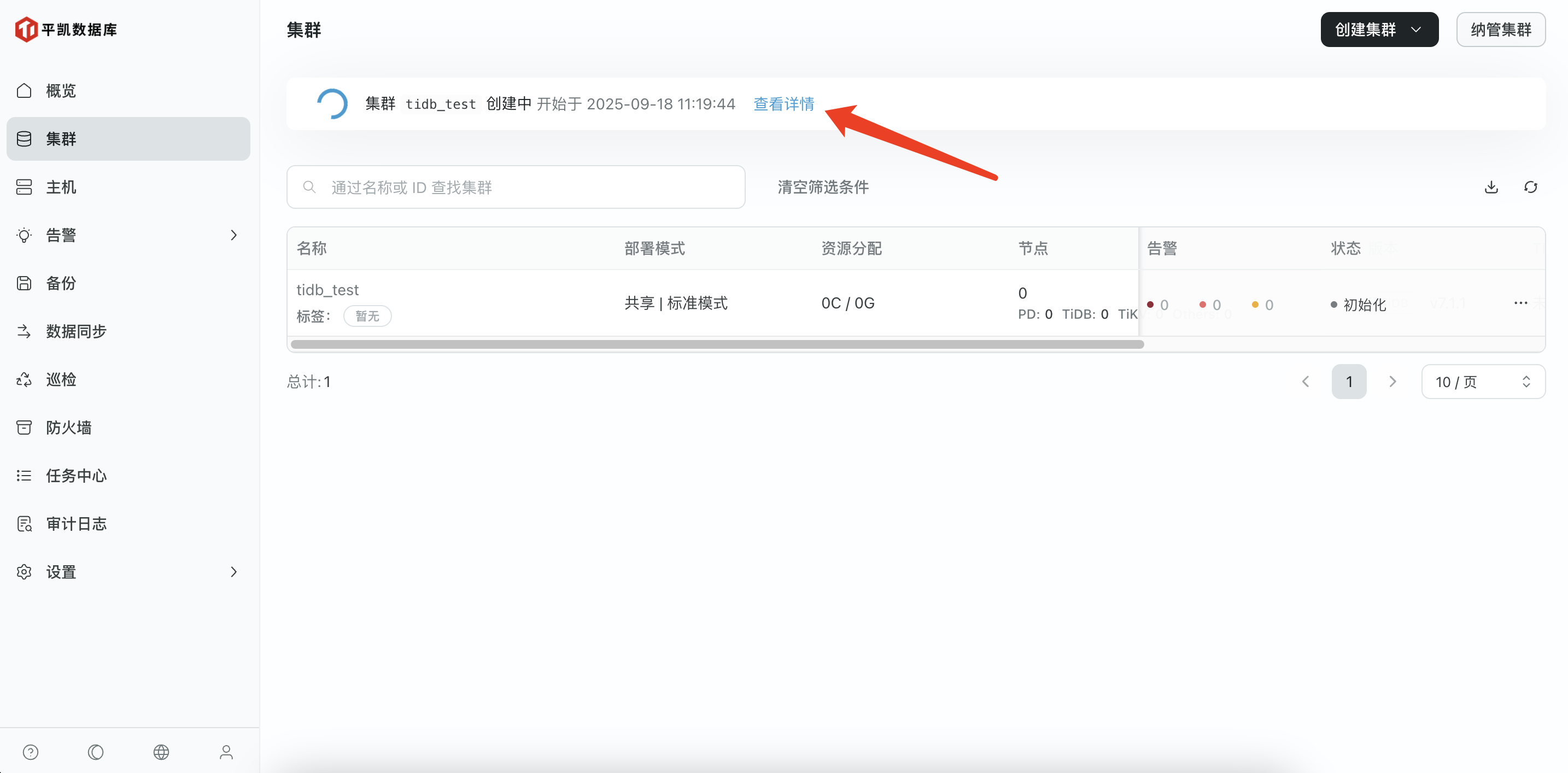The image size is (1568, 773).
Task: Expand the 设置 (Settings) sidebar chevron
Action: [x=234, y=572]
